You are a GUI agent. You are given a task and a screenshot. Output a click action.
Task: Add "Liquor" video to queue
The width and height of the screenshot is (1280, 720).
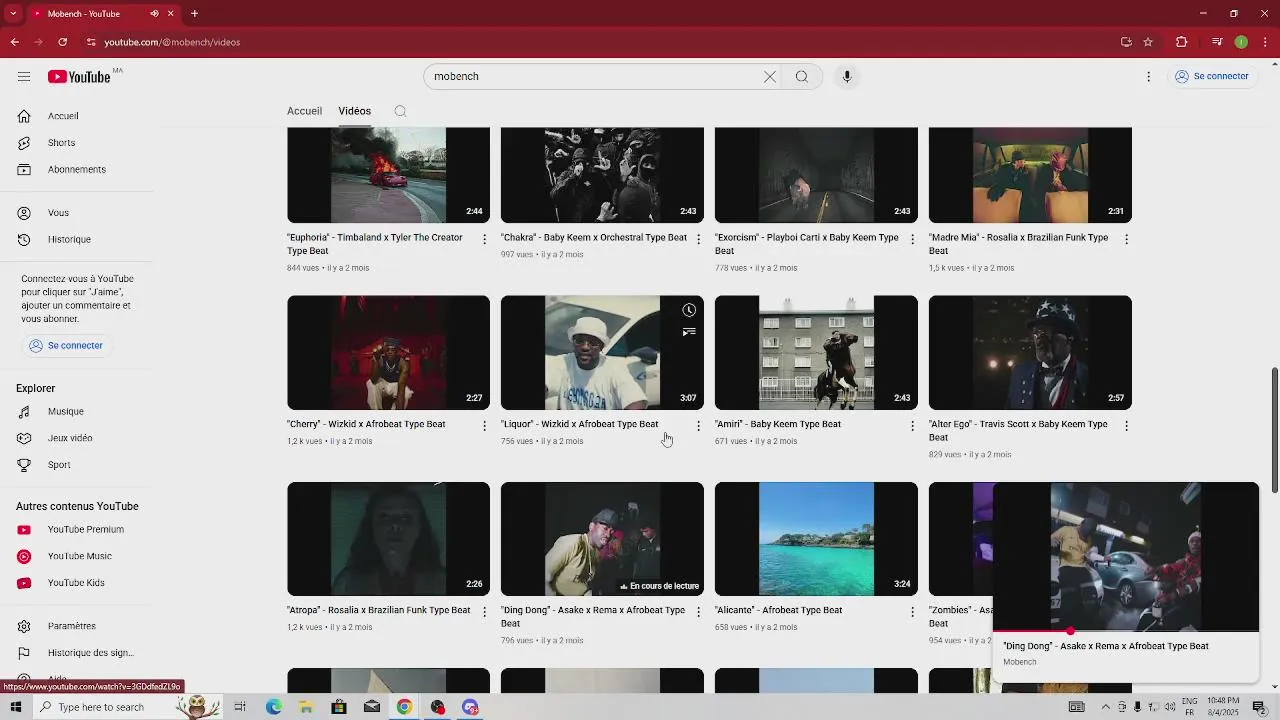689,332
